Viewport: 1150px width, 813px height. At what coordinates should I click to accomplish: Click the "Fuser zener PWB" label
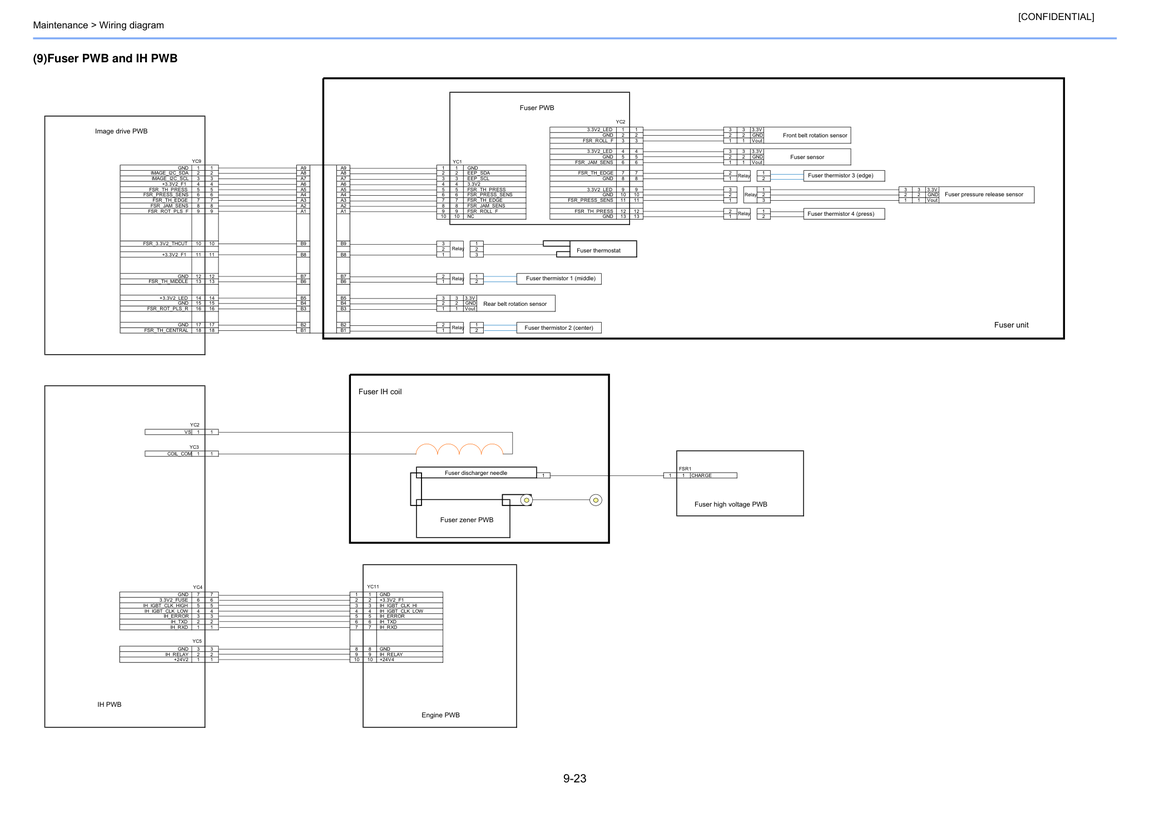point(466,520)
